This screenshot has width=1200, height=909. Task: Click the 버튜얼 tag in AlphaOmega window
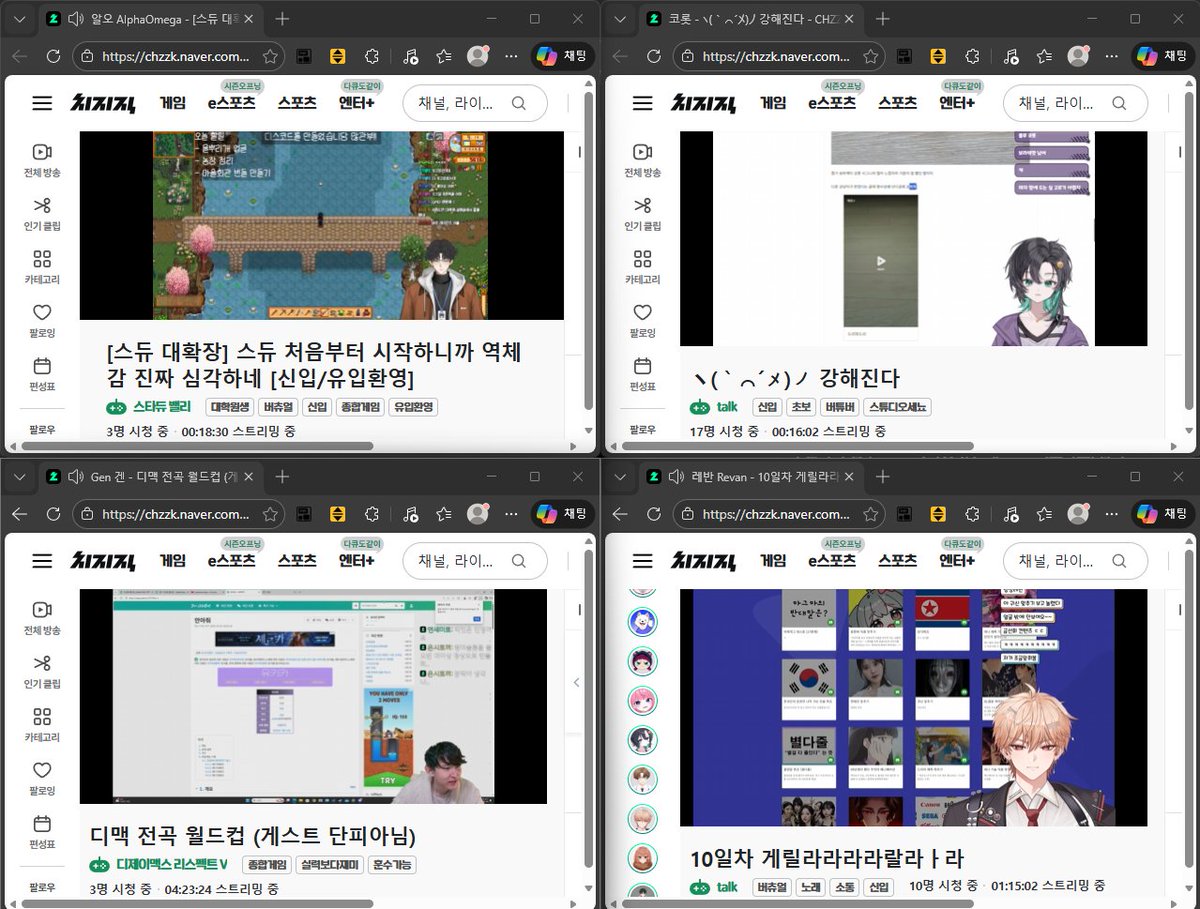277,407
